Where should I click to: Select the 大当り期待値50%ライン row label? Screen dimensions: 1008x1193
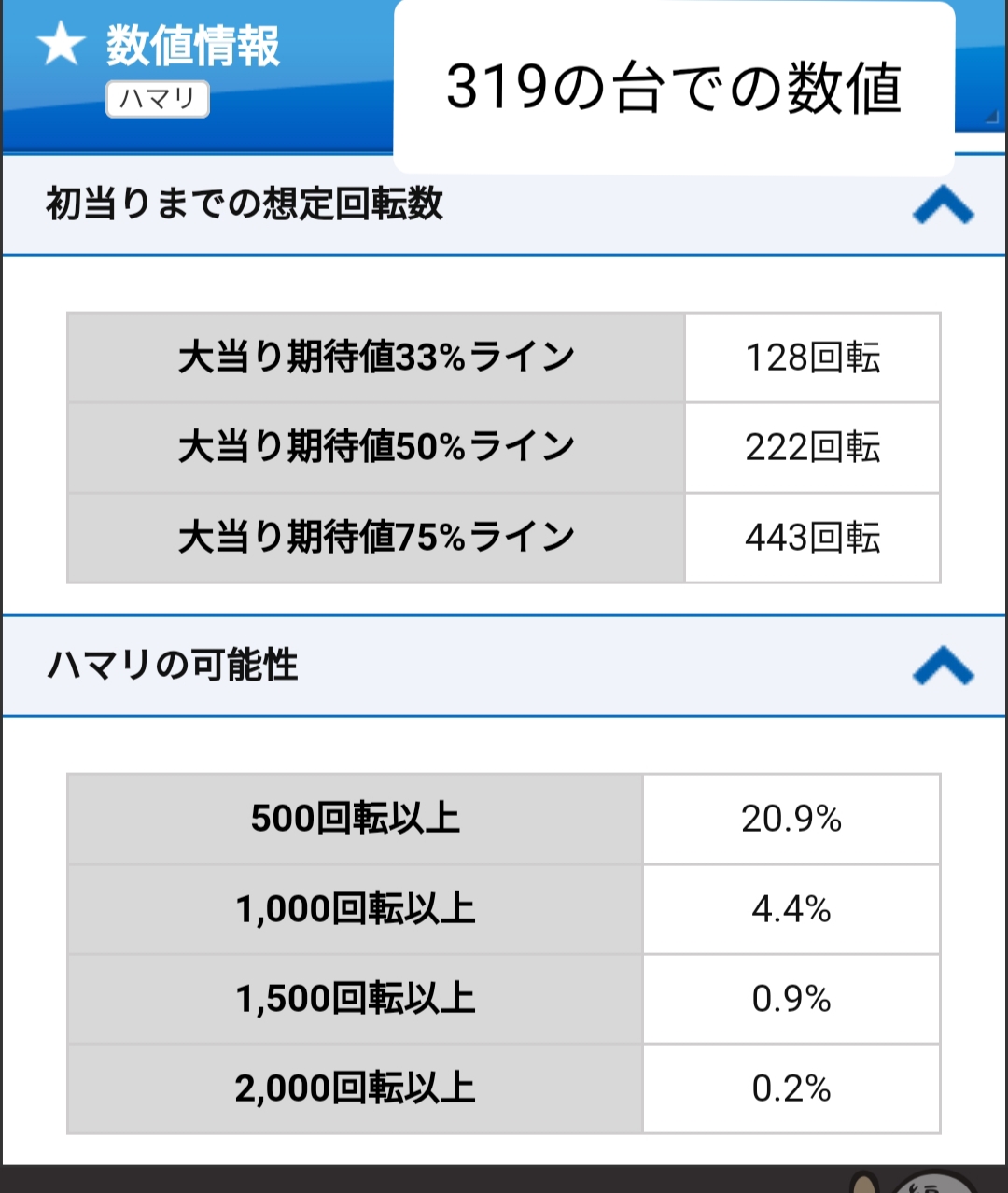coord(376,447)
